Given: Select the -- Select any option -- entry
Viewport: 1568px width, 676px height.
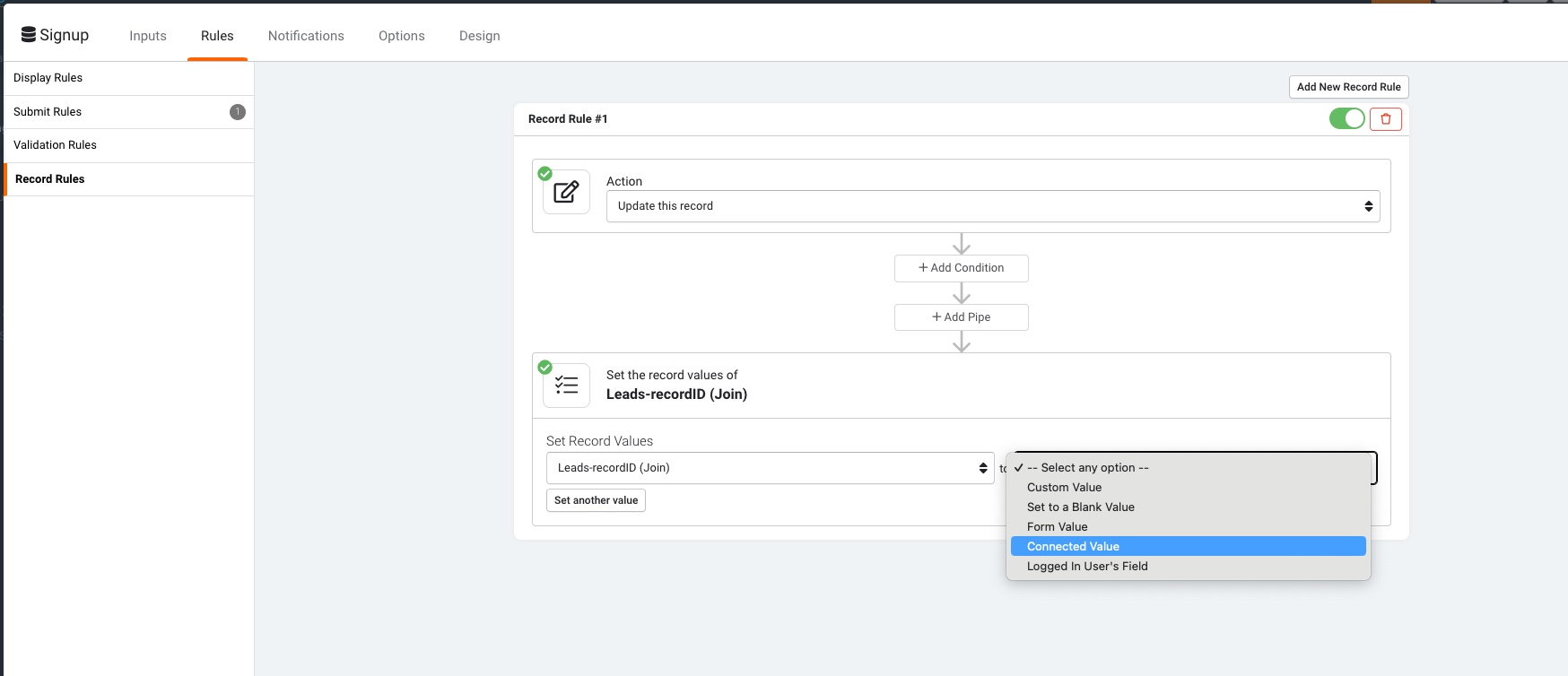Looking at the screenshot, I should [x=1189, y=468].
